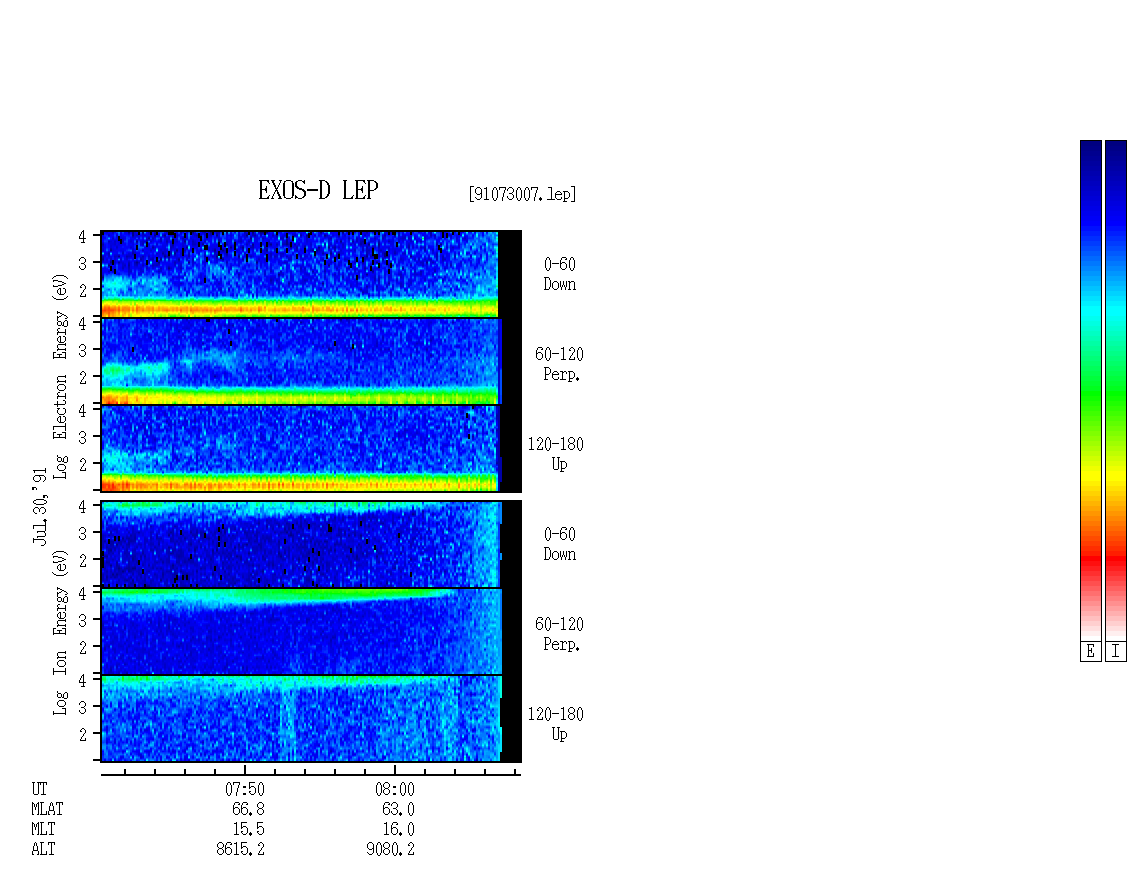The height and width of the screenshot is (875, 1130).
Task: Click the EXOS-D LEP plot title
Action: pos(318,190)
